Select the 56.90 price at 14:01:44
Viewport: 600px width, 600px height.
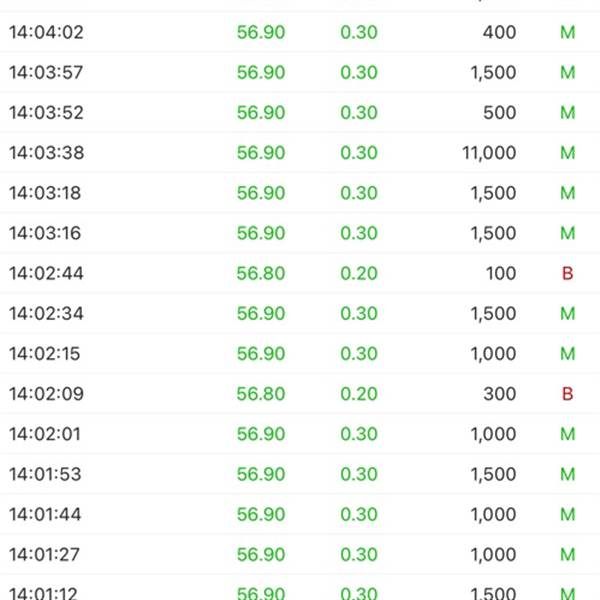261,514
